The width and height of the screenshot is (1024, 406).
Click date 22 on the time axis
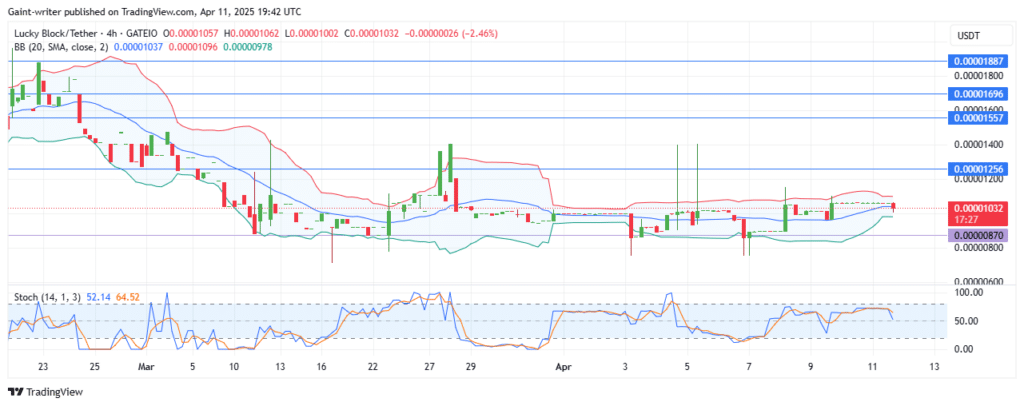(372, 367)
